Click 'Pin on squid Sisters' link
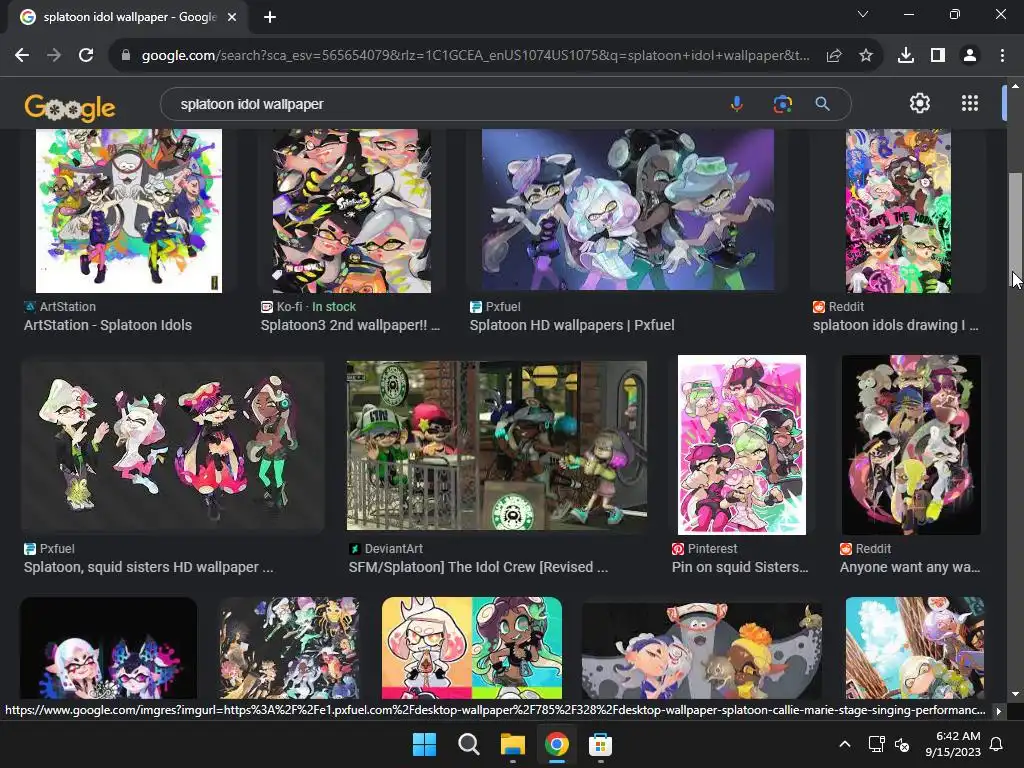The image size is (1024, 768). point(740,567)
